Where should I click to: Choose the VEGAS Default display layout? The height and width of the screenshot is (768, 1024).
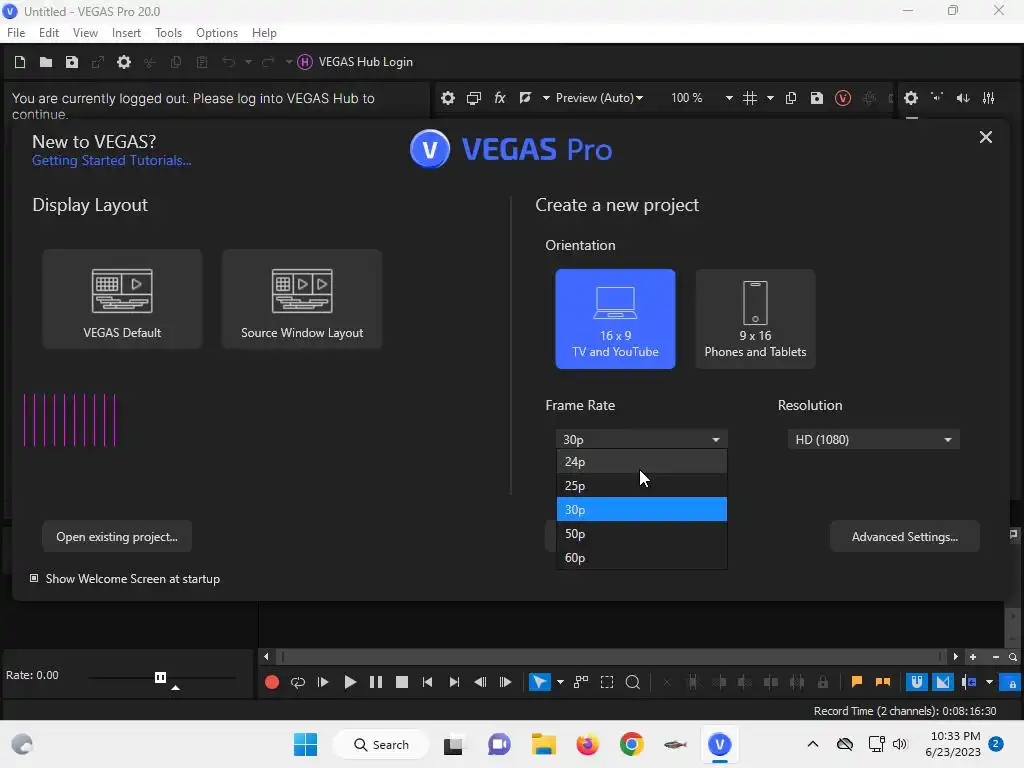click(122, 298)
